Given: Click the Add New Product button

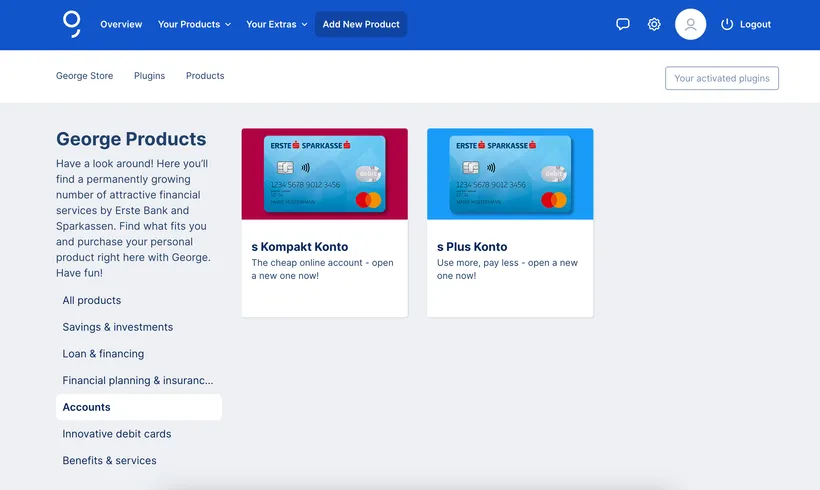Looking at the screenshot, I should (x=361, y=24).
